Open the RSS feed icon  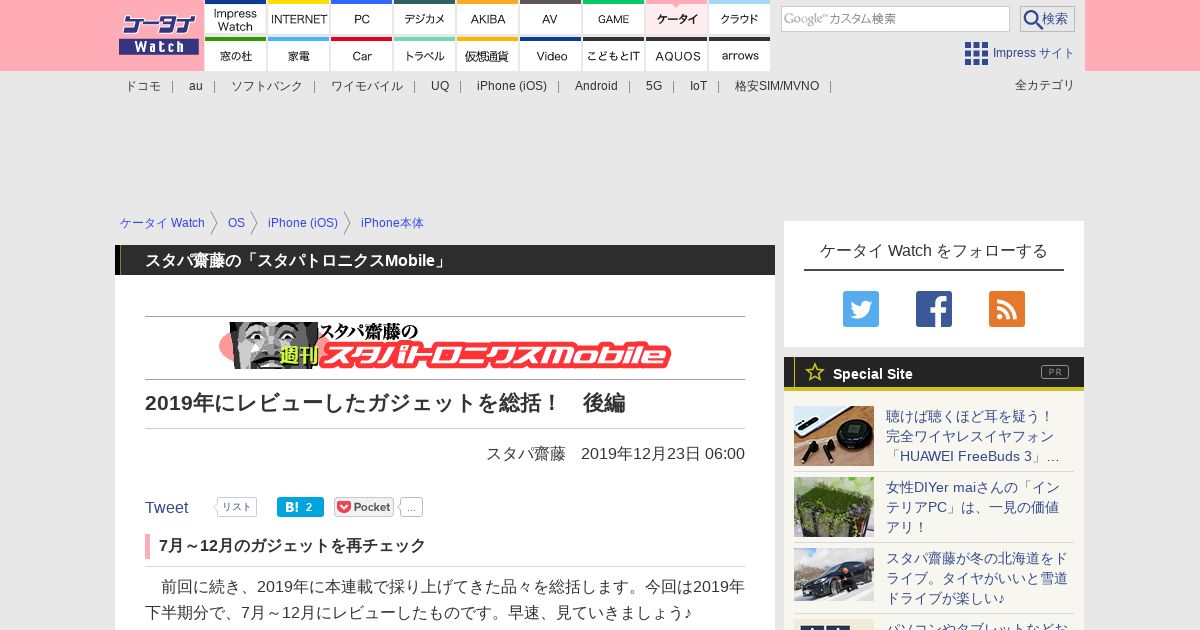click(1007, 309)
